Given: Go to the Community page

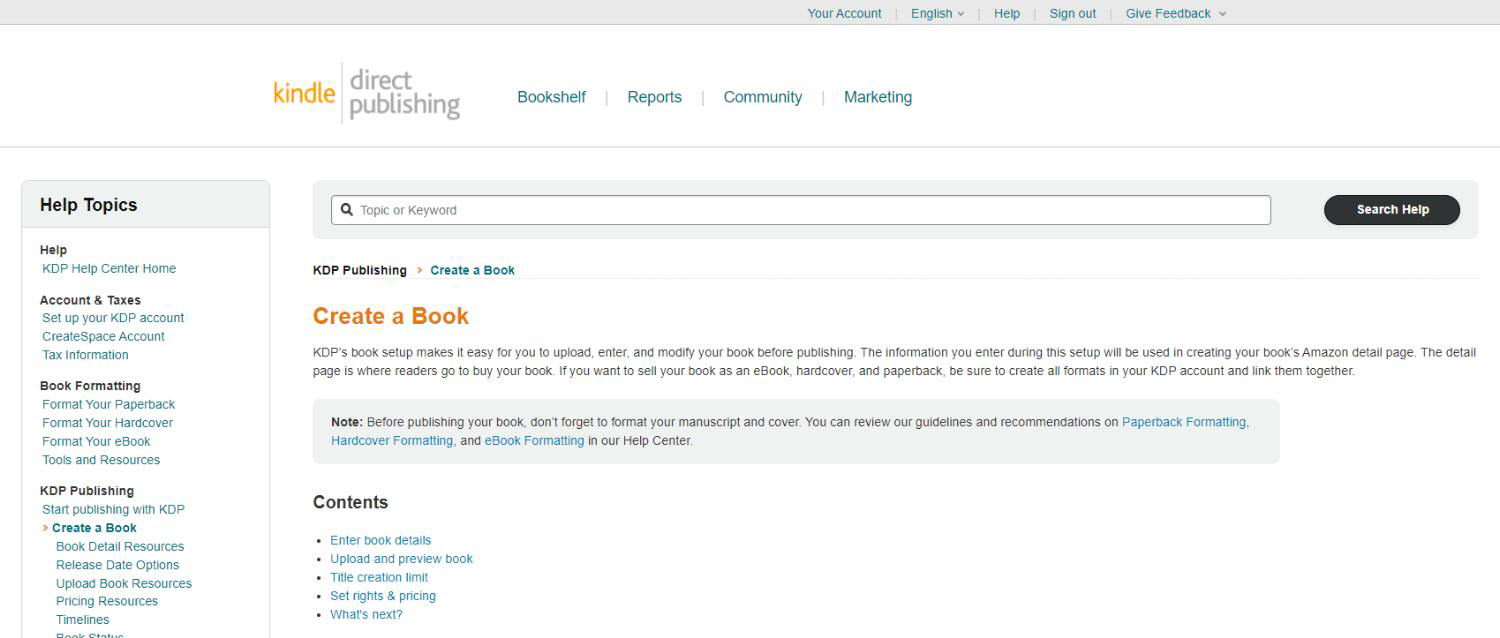Looking at the screenshot, I should click(762, 96).
